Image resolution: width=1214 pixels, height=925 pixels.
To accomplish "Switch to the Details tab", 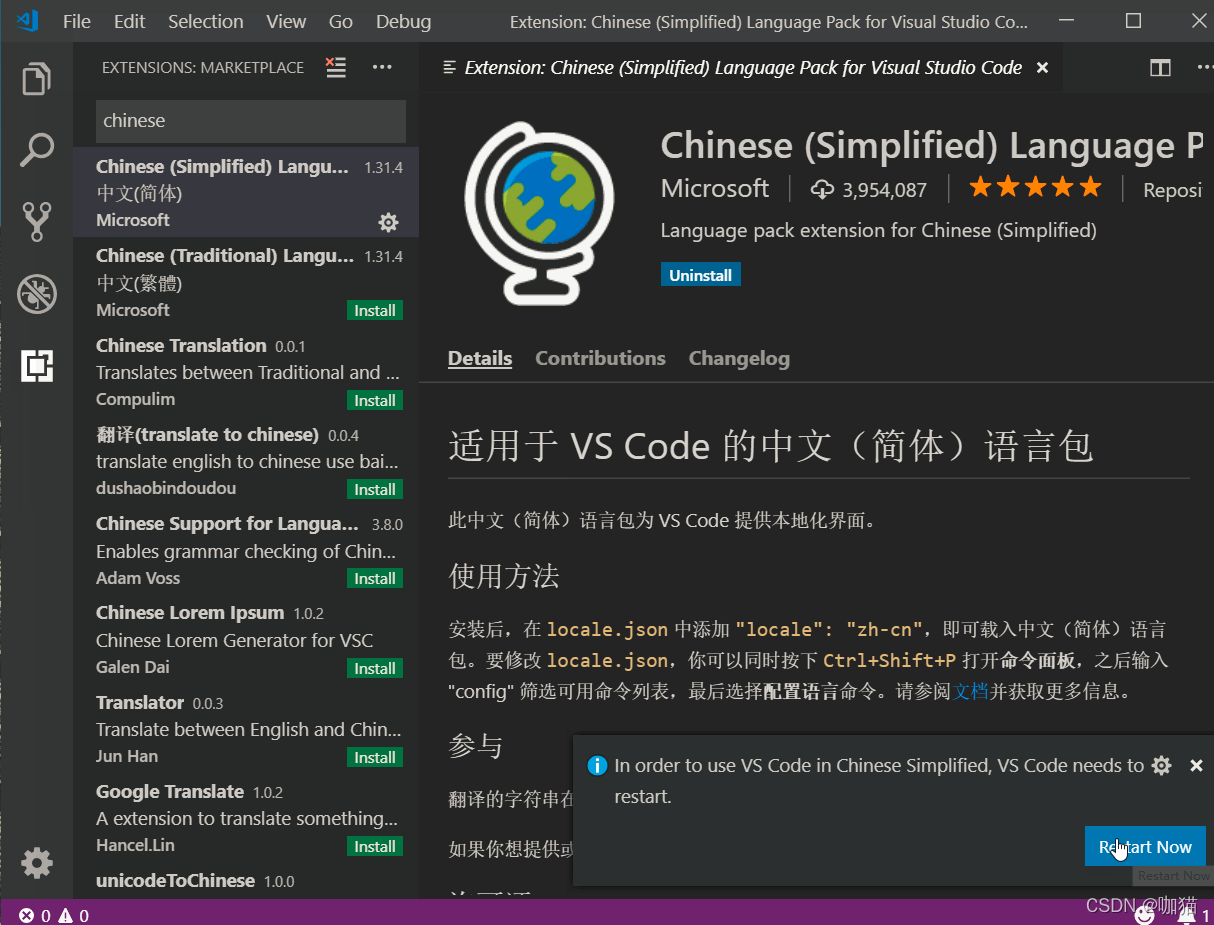I will click(x=480, y=358).
